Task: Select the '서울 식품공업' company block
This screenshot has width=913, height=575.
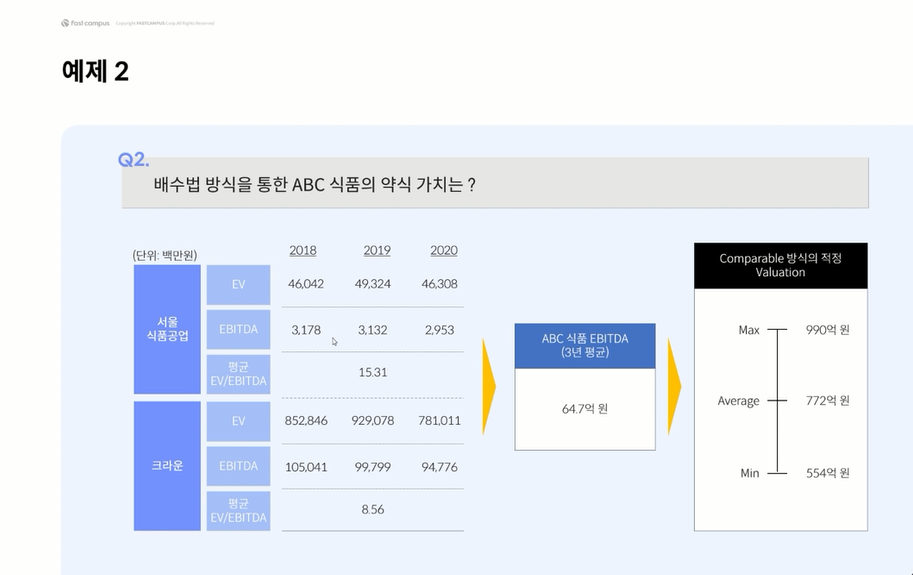Action: tap(167, 329)
